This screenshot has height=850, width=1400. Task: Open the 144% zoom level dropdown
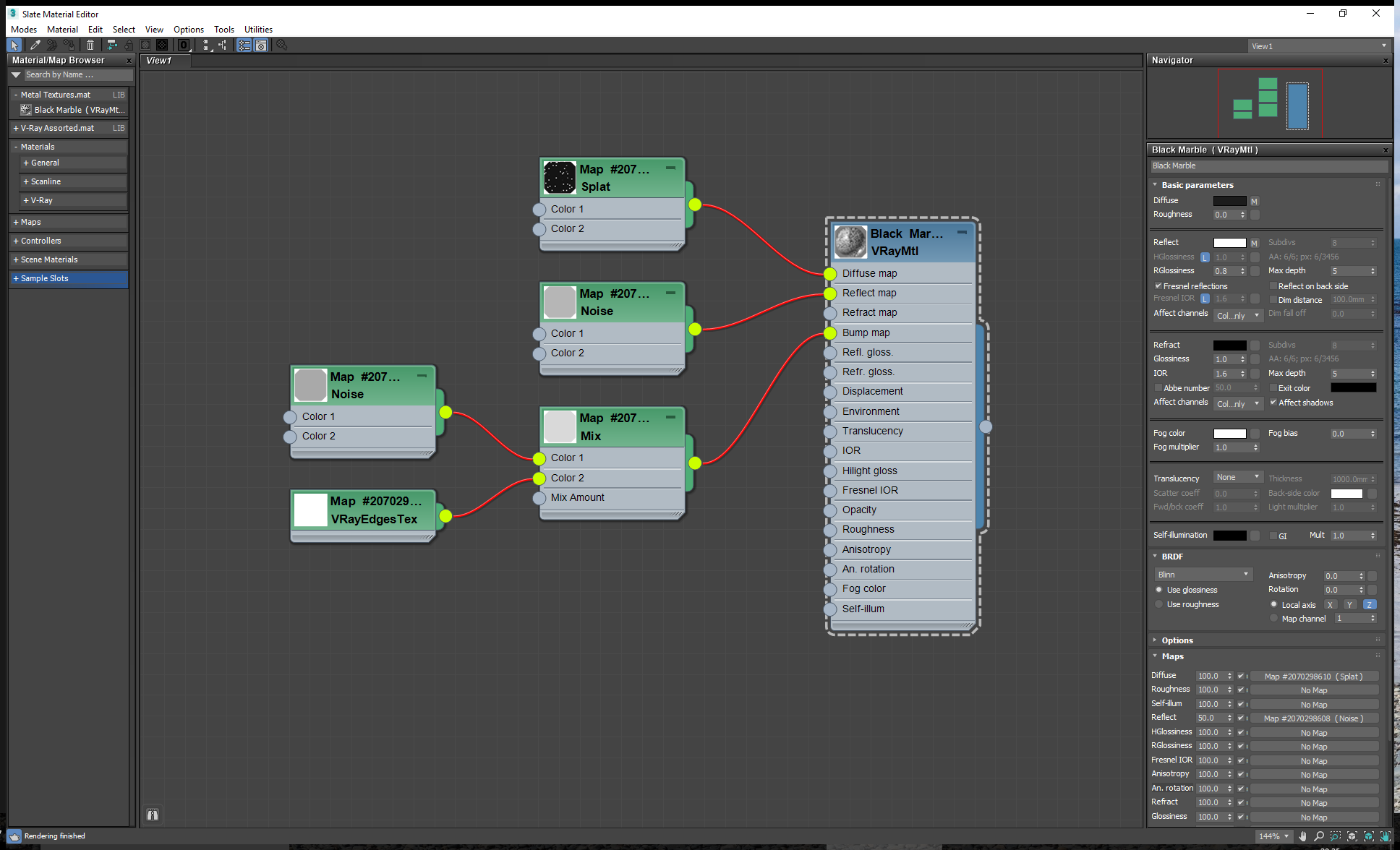(x=1273, y=836)
